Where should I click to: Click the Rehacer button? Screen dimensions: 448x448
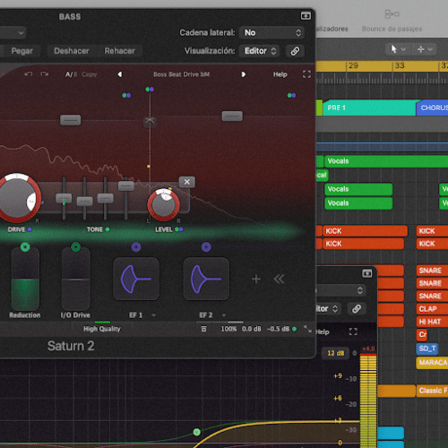pos(120,51)
